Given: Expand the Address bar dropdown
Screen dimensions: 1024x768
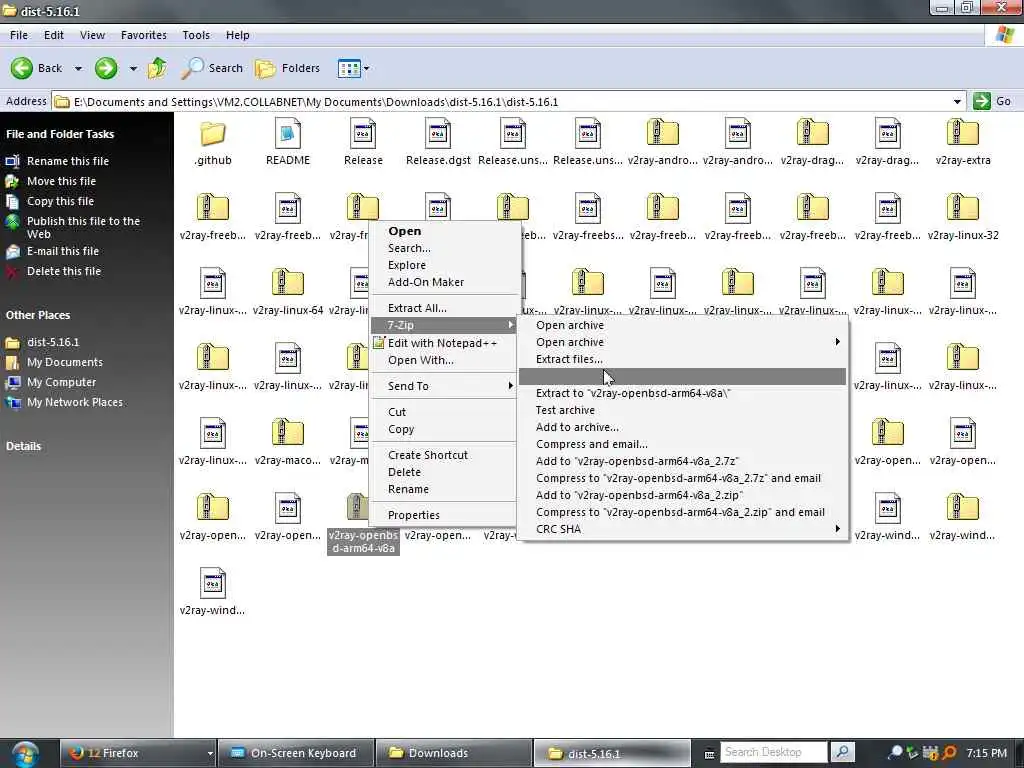Looking at the screenshot, I should click(957, 102).
